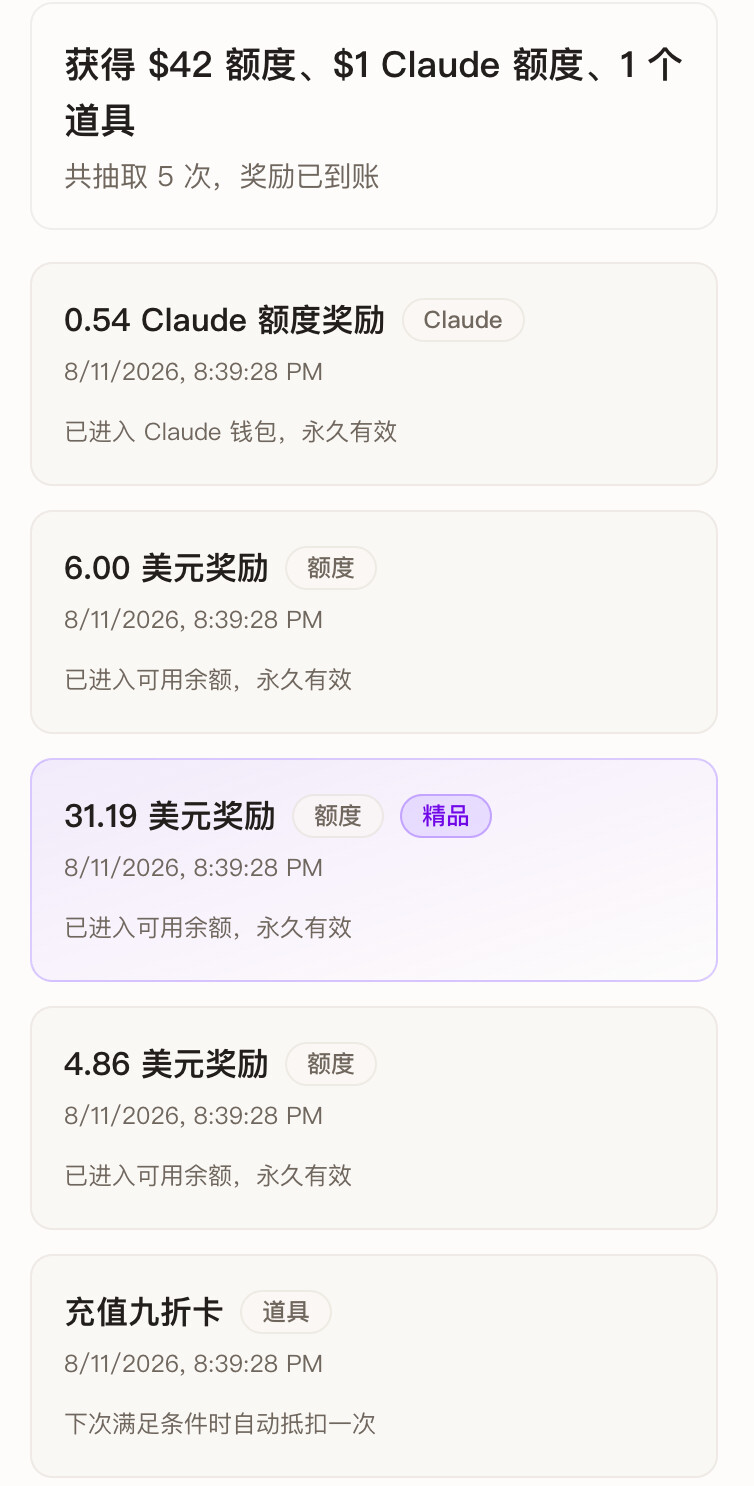Click the timestamp under 充值九折卡
The image size is (754, 1486).
click(x=194, y=1364)
